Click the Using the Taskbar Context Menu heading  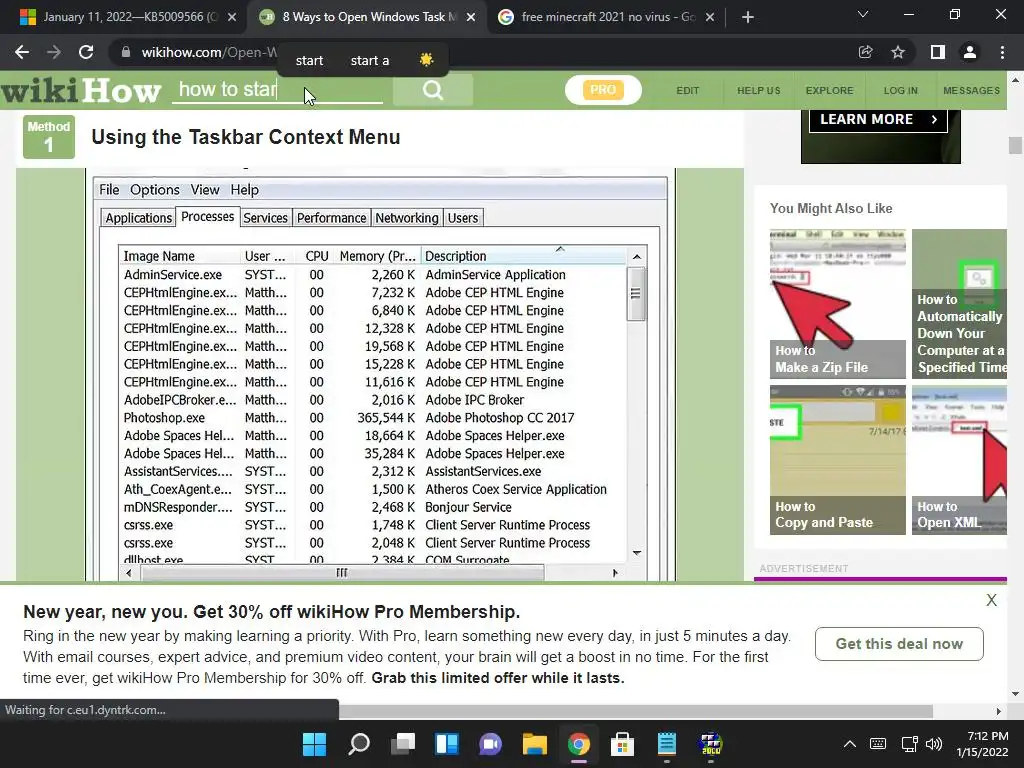246,137
